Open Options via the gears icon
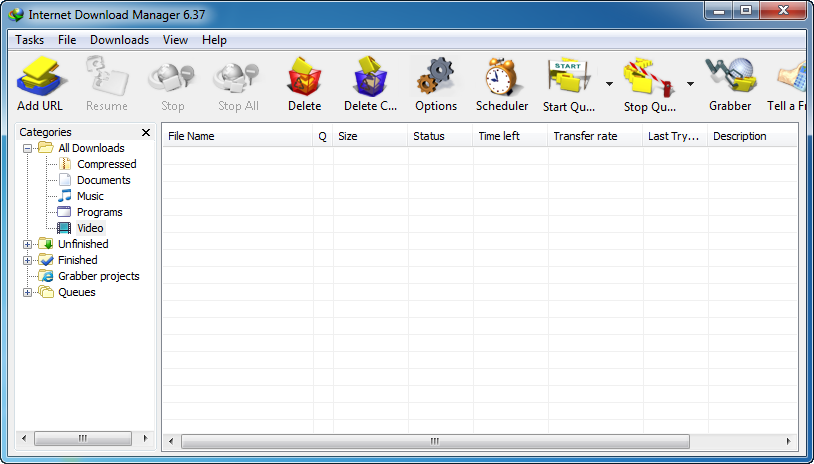814x464 pixels. (436, 77)
